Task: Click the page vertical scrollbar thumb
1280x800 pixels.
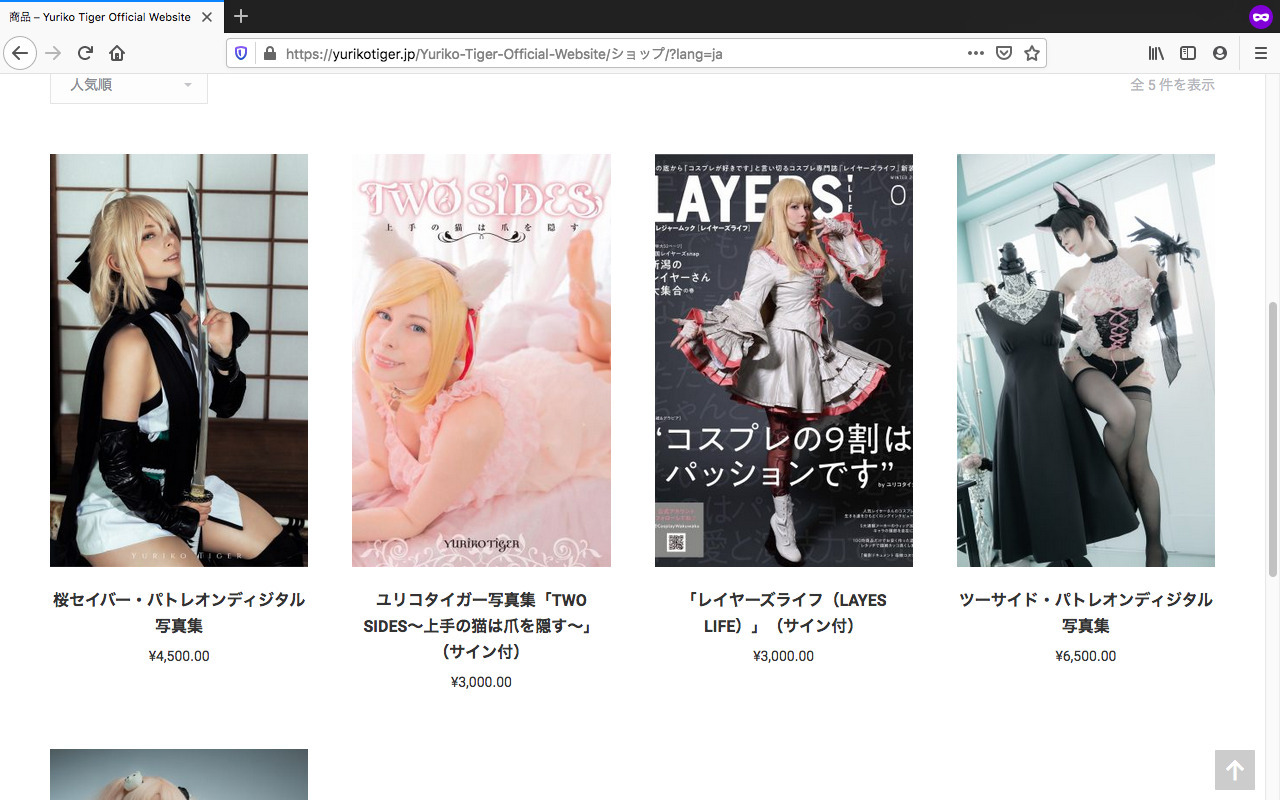Action: pyautogui.click(x=1273, y=438)
